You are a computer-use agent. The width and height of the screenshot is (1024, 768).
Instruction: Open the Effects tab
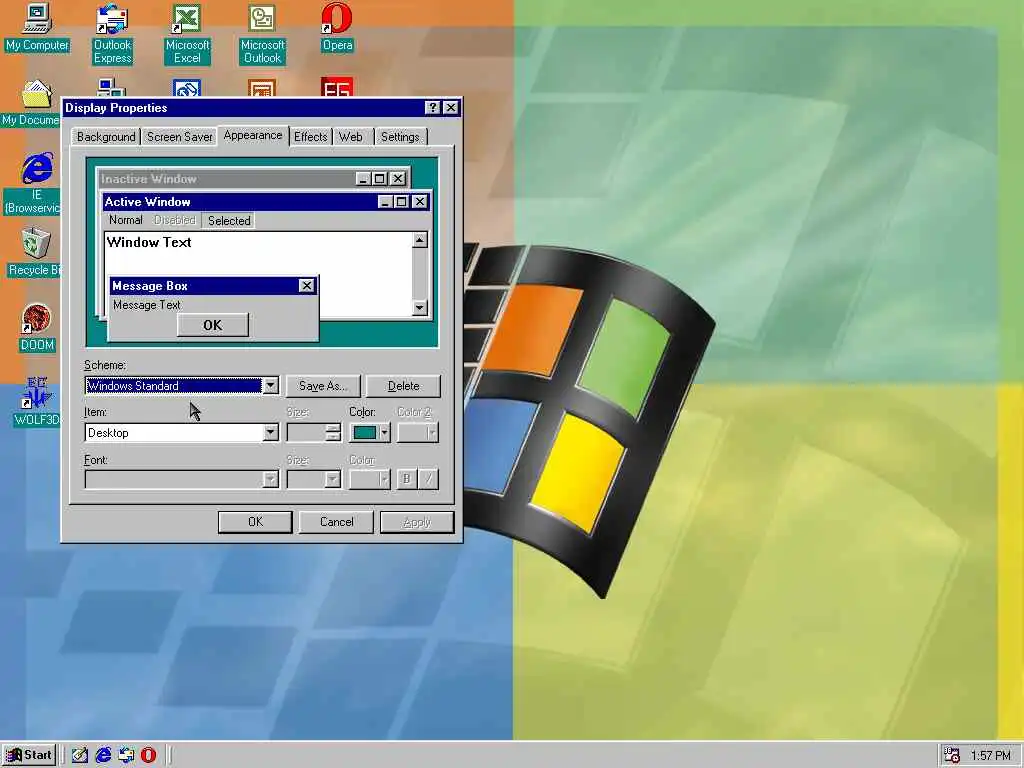[x=310, y=136]
